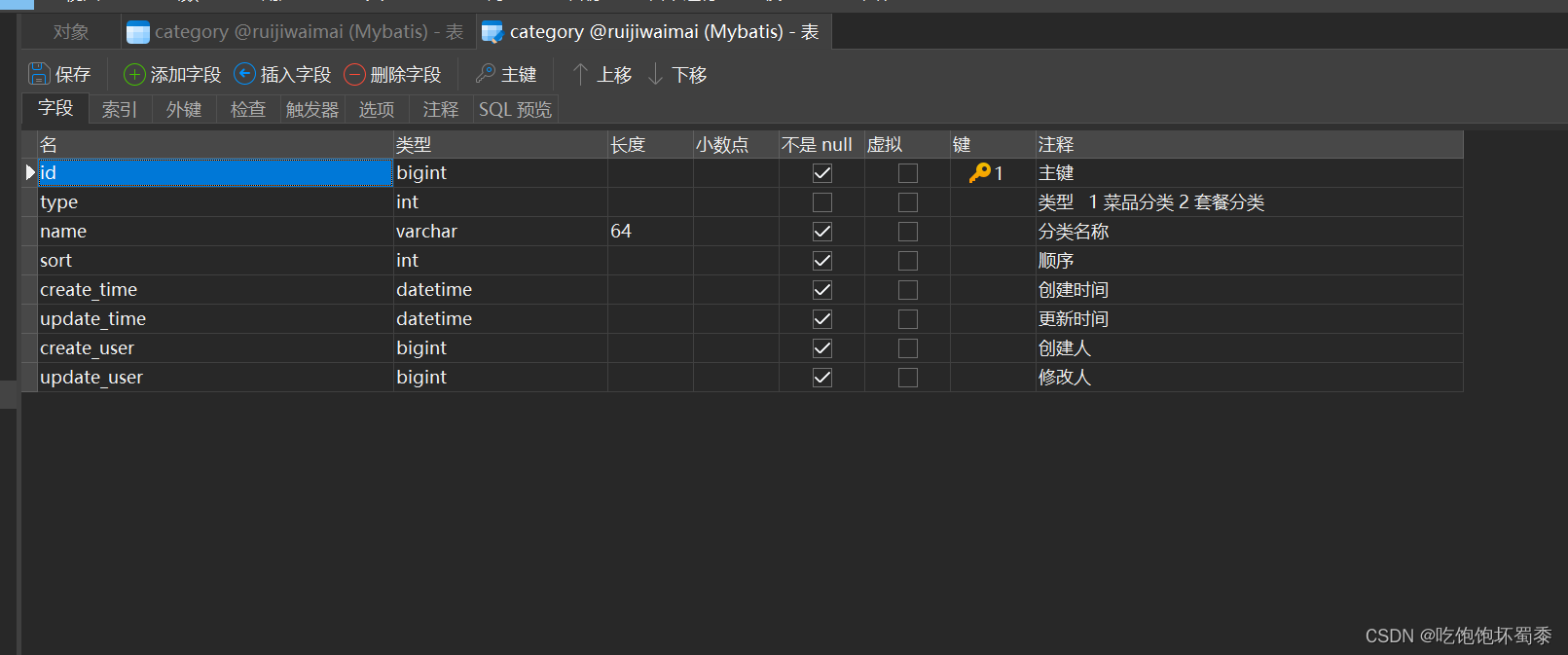The width and height of the screenshot is (1568, 655).
Task: Open the 触发器 (Triggers) tab
Action: pos(312,109)
